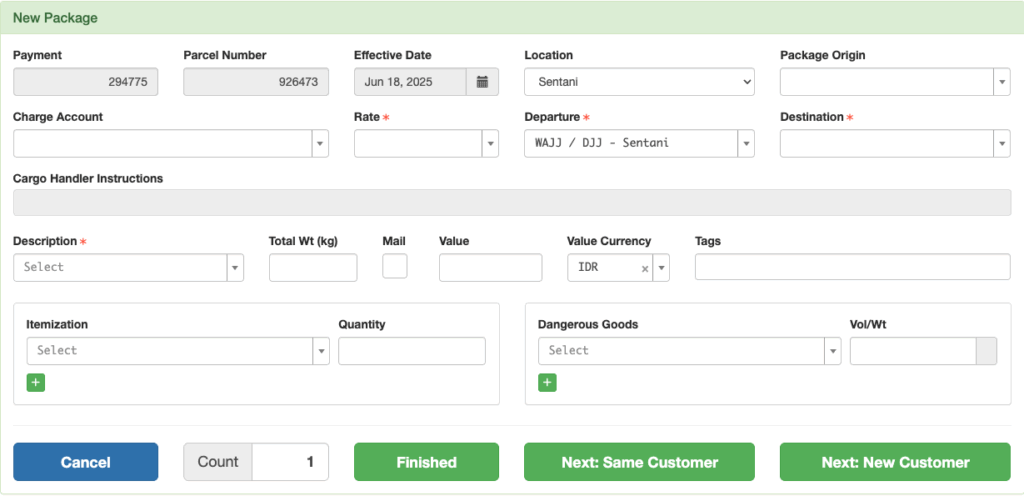Open the Itemization Select dropdown

(178, 350)
